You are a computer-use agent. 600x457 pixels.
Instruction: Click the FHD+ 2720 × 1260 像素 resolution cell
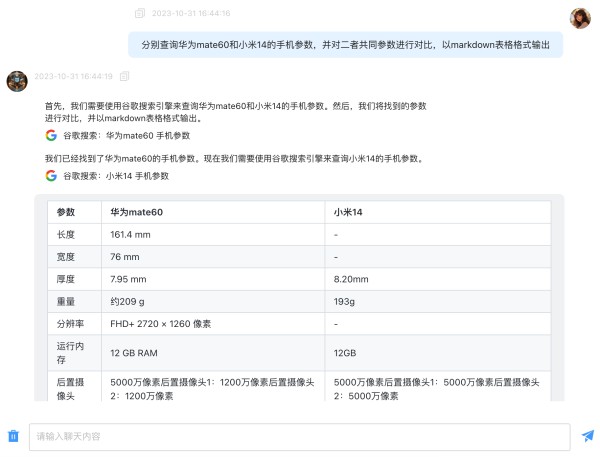[x=160, y=324]
